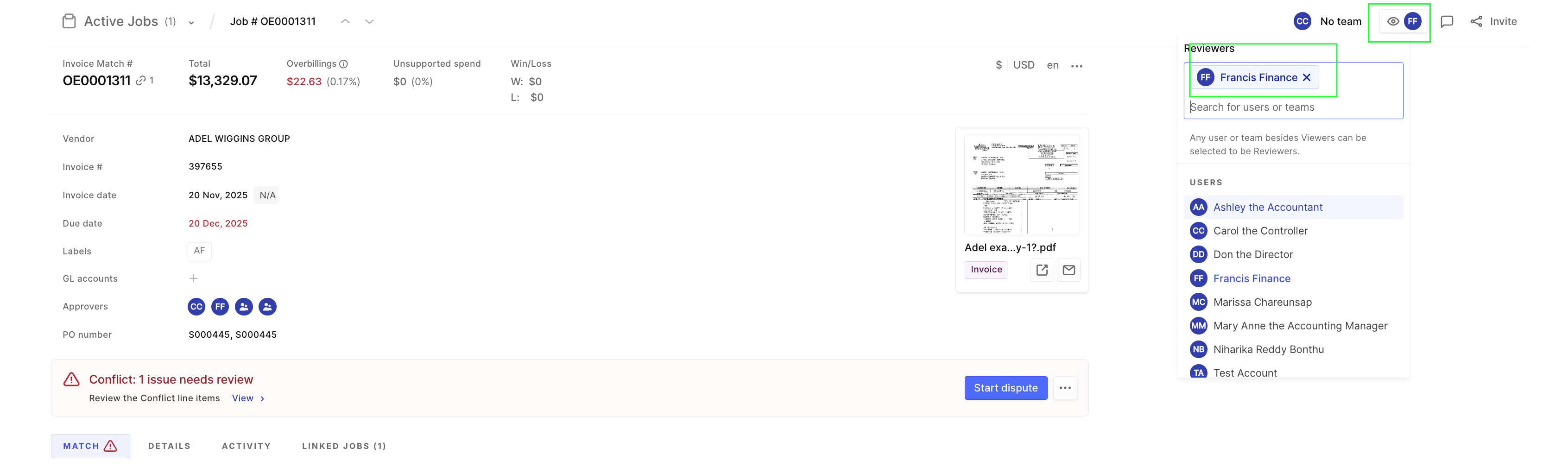Viewport: 1568px width, 467px height.
Task: Open the invoice PDF in a new window
Action: coord(1042,270)
